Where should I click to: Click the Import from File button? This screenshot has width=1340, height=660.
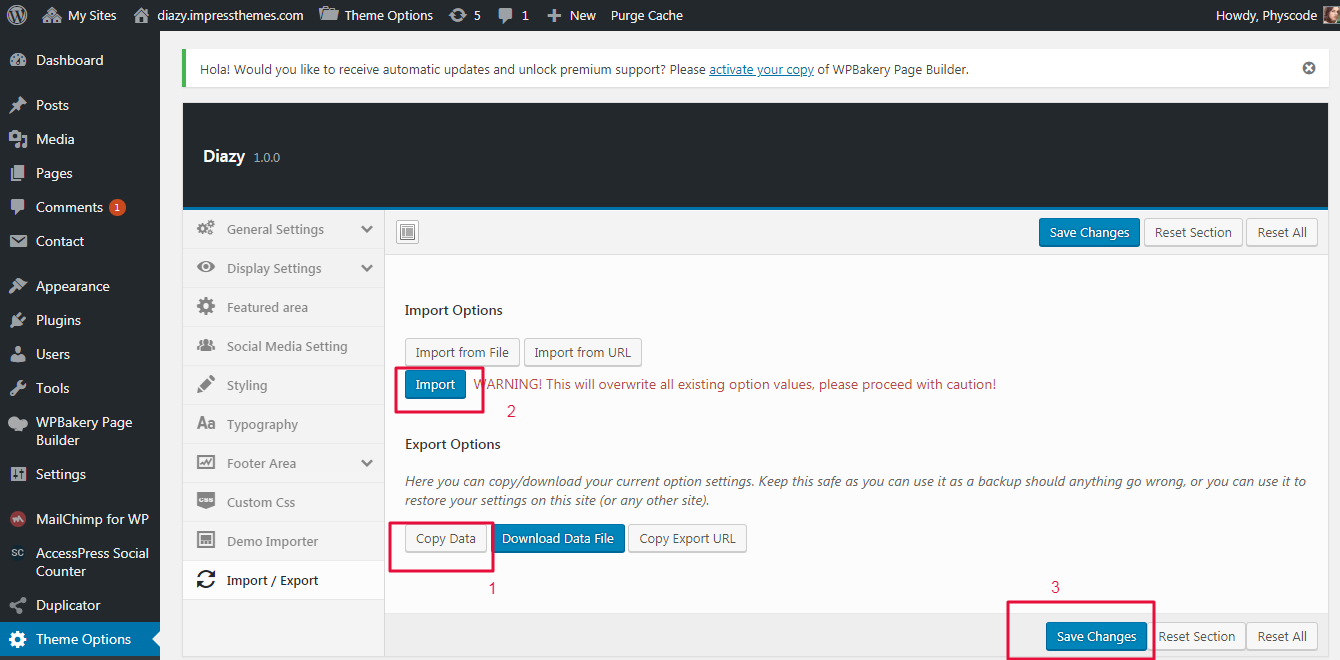pos(462,352)
